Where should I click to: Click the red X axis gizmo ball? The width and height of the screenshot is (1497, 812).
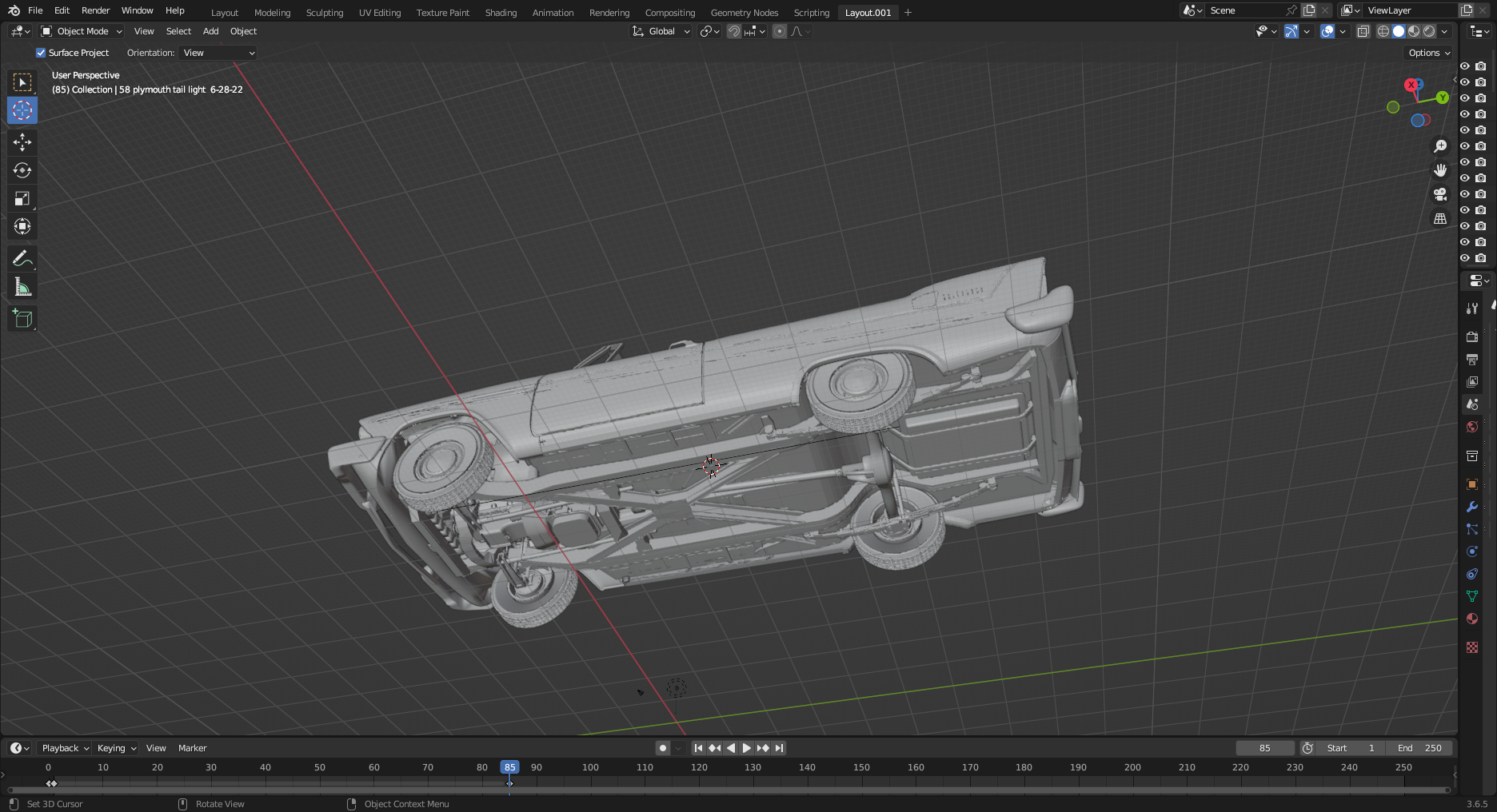[x=1411, y=85]
